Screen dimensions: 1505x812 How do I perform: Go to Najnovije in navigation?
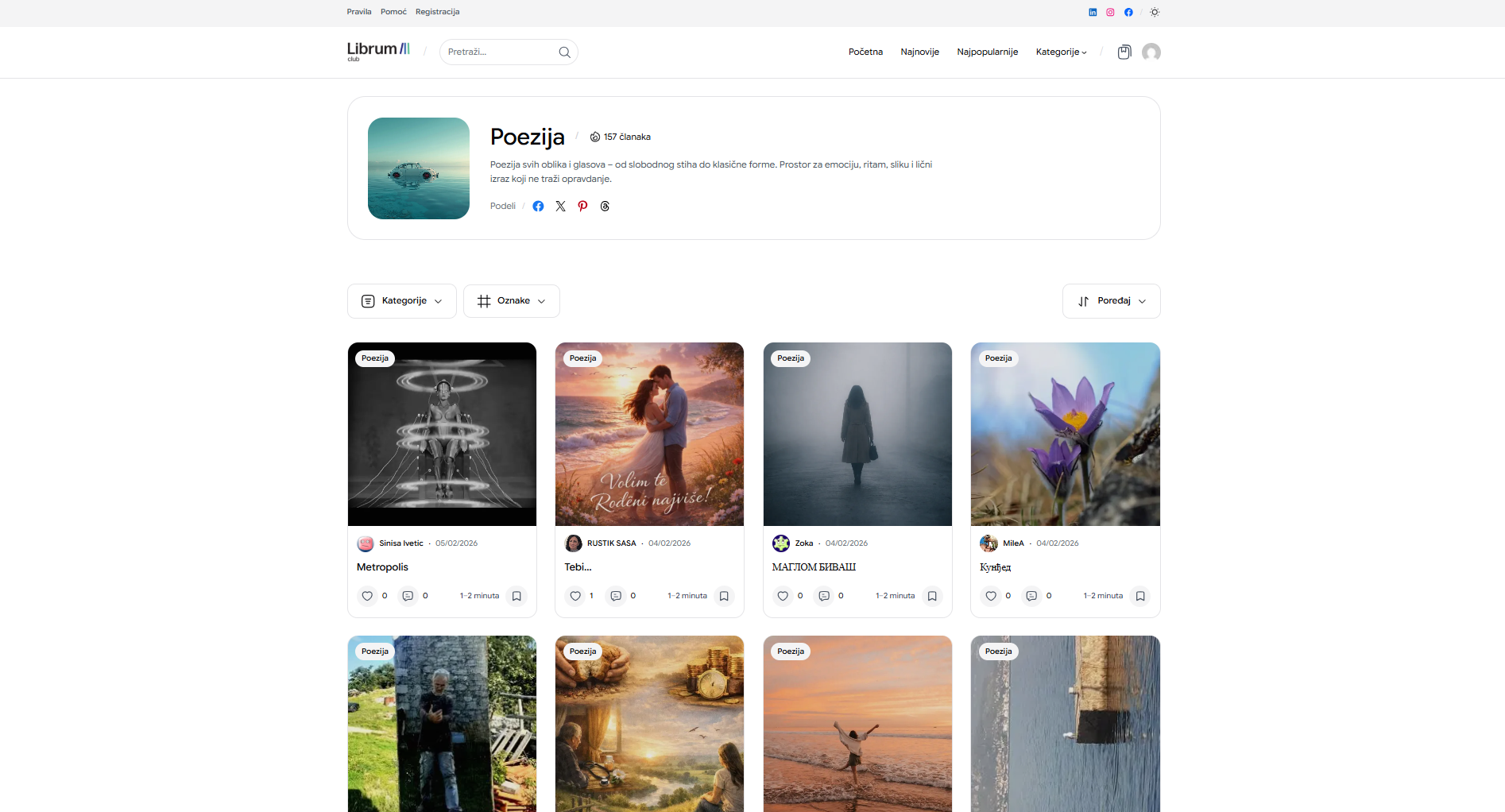919,52
